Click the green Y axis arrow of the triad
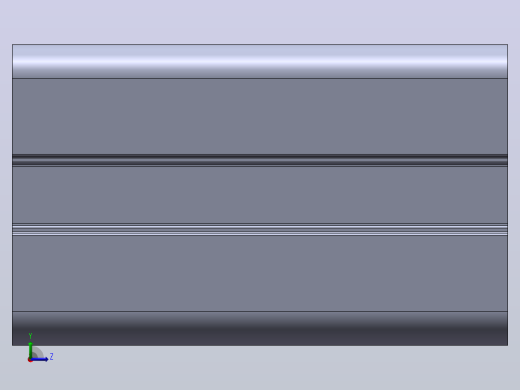Image resolution: width=520 pixels, height=390 pixels. pyautogui.click(x=30, y=350)
